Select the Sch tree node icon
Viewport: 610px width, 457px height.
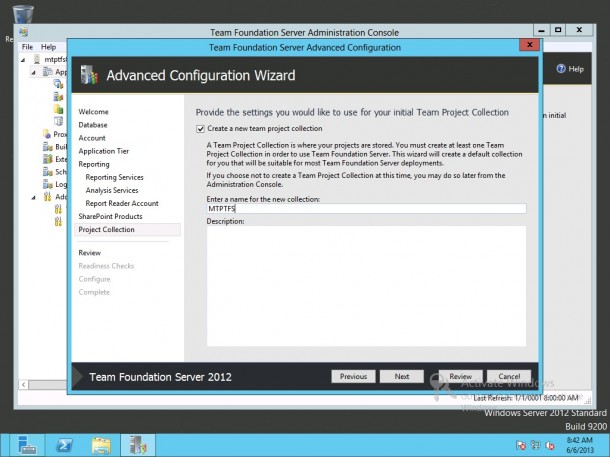[47, 172]
